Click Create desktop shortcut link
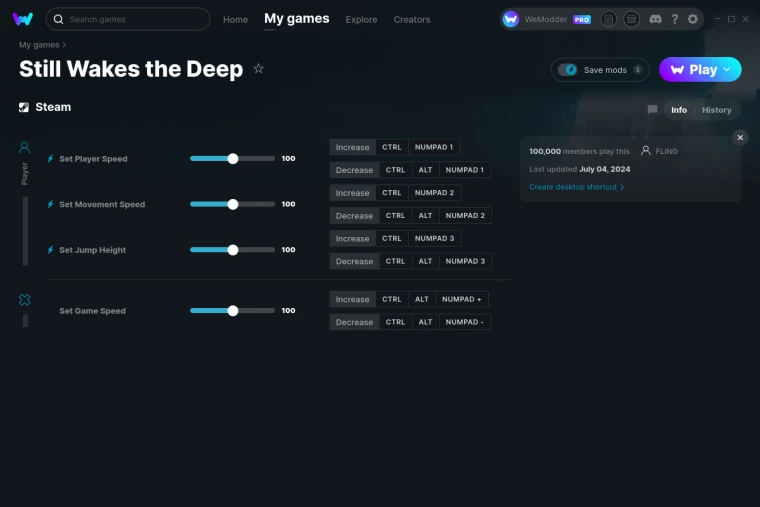 point(576,187)
